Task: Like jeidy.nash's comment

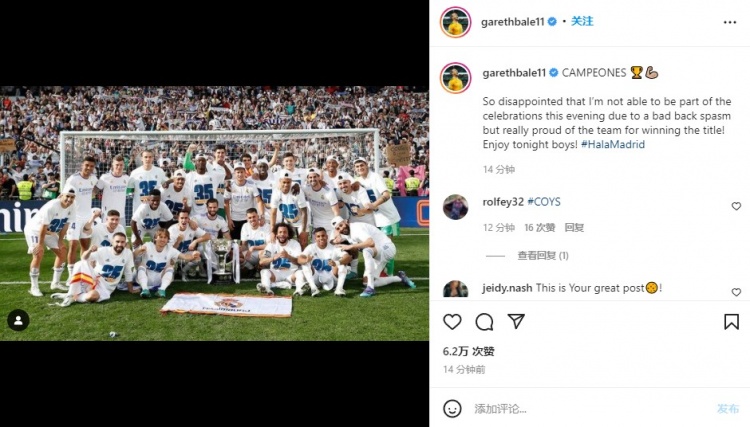Action: [x=736, y=292]
